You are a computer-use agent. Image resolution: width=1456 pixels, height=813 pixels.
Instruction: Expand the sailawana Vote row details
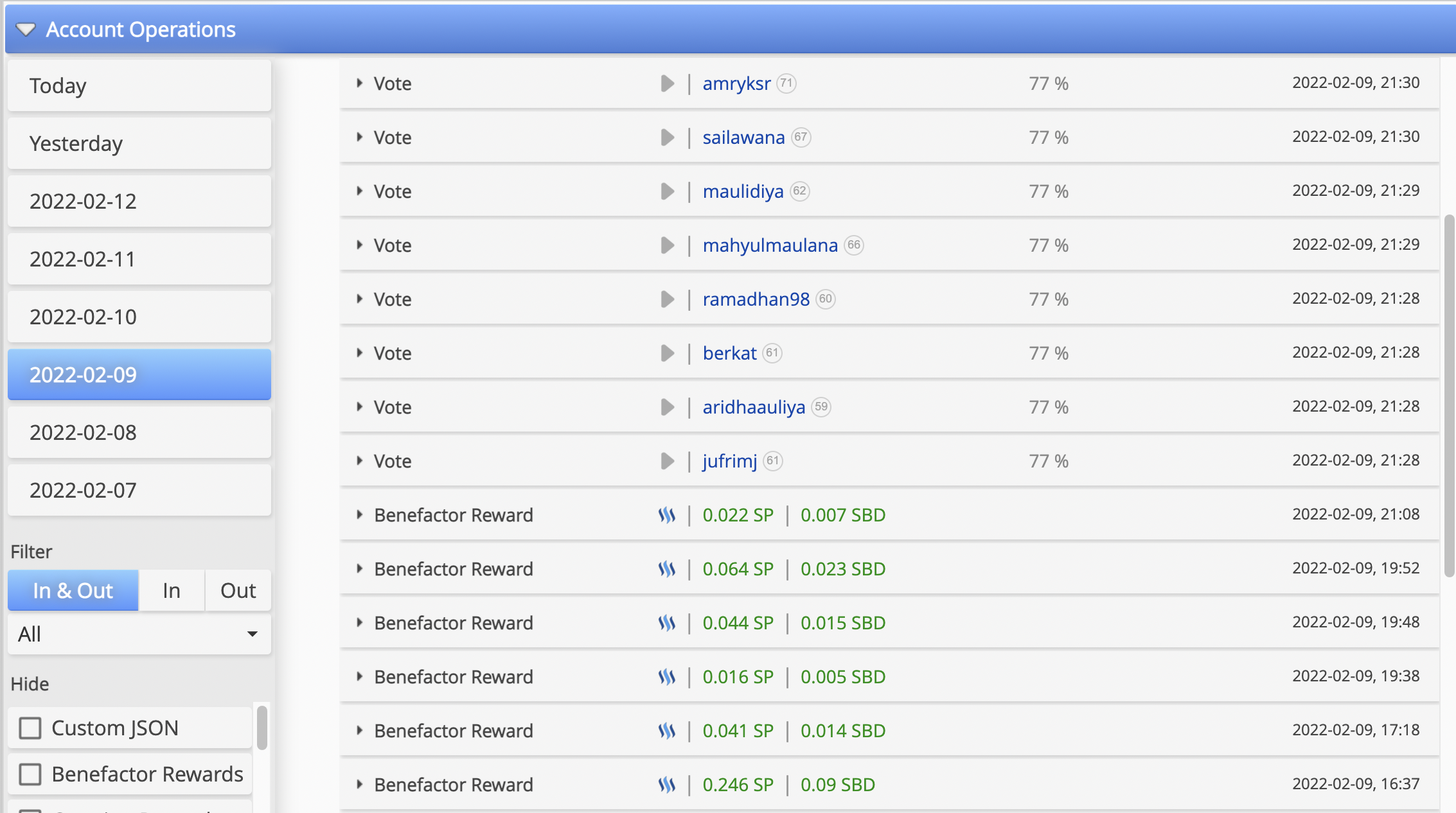pos(360,137)
